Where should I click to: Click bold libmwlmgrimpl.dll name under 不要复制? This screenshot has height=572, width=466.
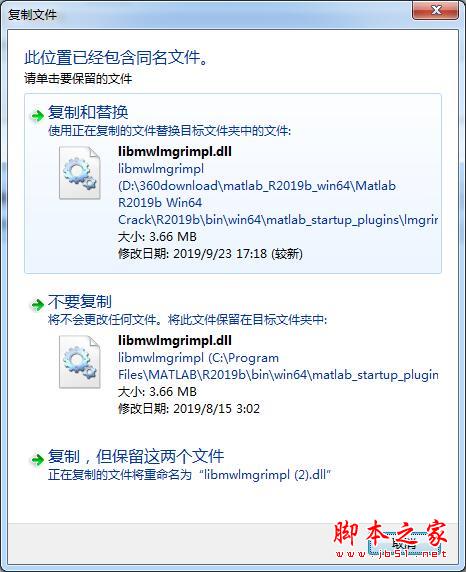(x=175, y=340)
